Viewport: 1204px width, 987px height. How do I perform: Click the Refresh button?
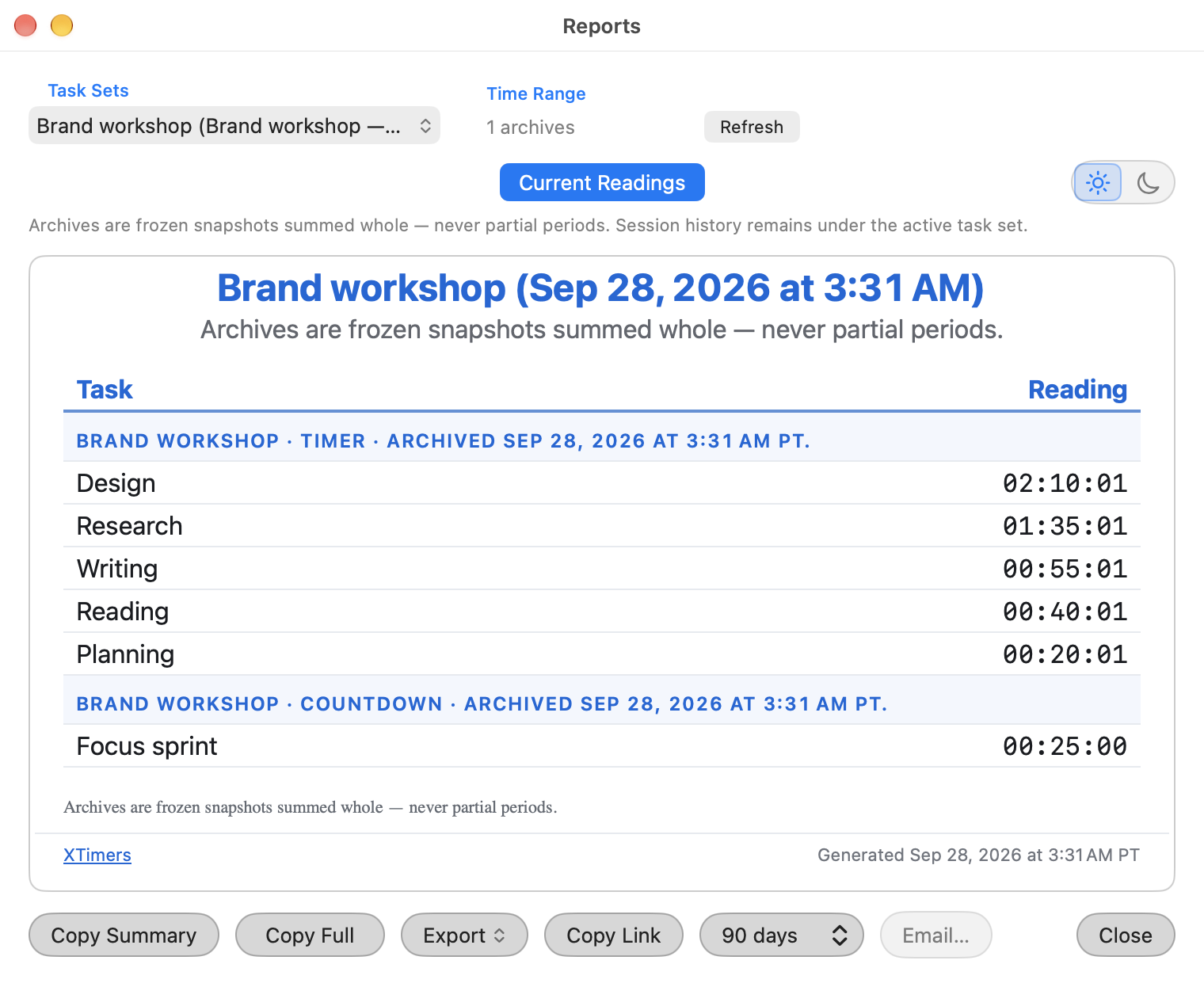pos(752,127)
